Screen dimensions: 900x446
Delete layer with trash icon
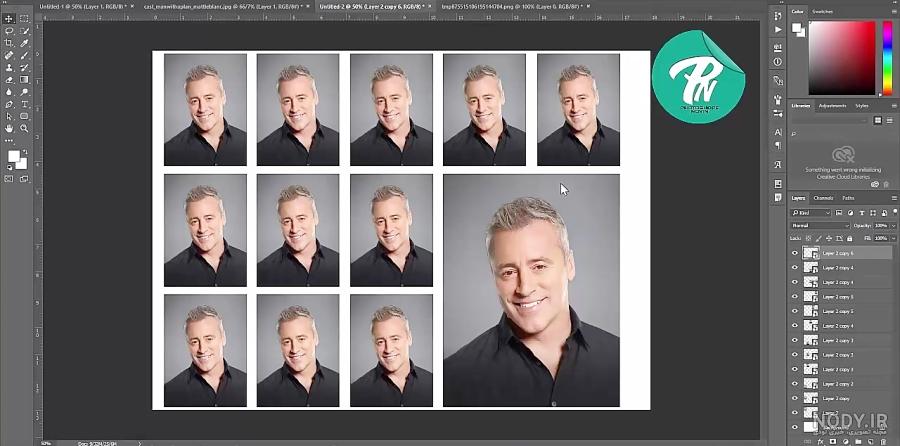(x=884, y=441)
